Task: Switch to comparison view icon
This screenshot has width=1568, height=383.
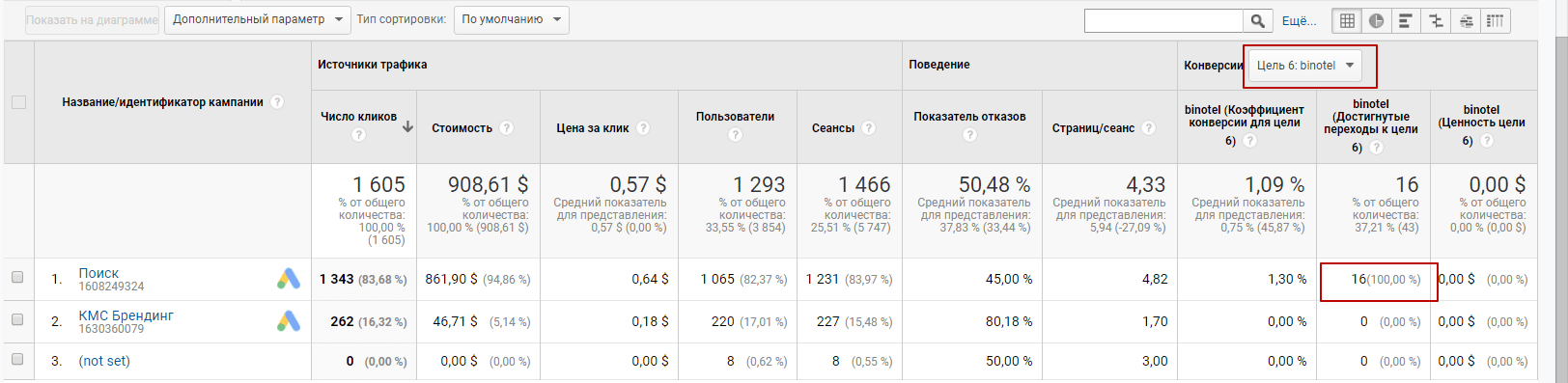Action: click(1436, 20)
